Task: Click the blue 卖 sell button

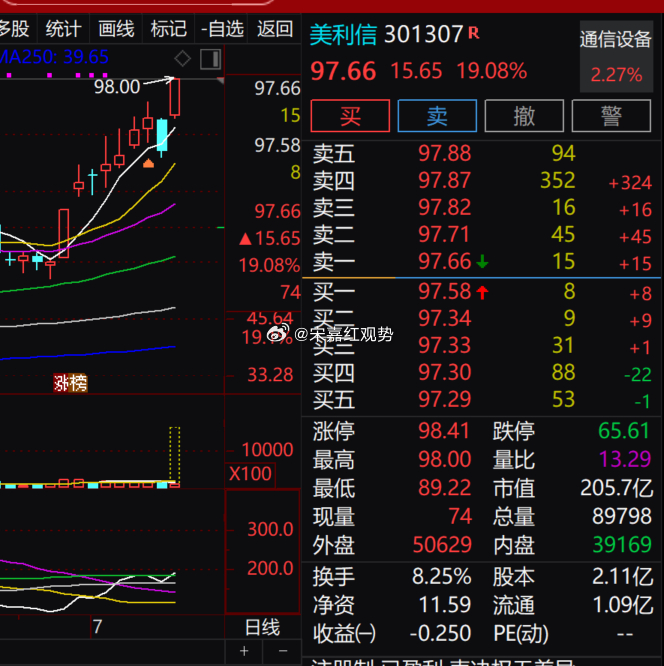Action: (437, 116)
